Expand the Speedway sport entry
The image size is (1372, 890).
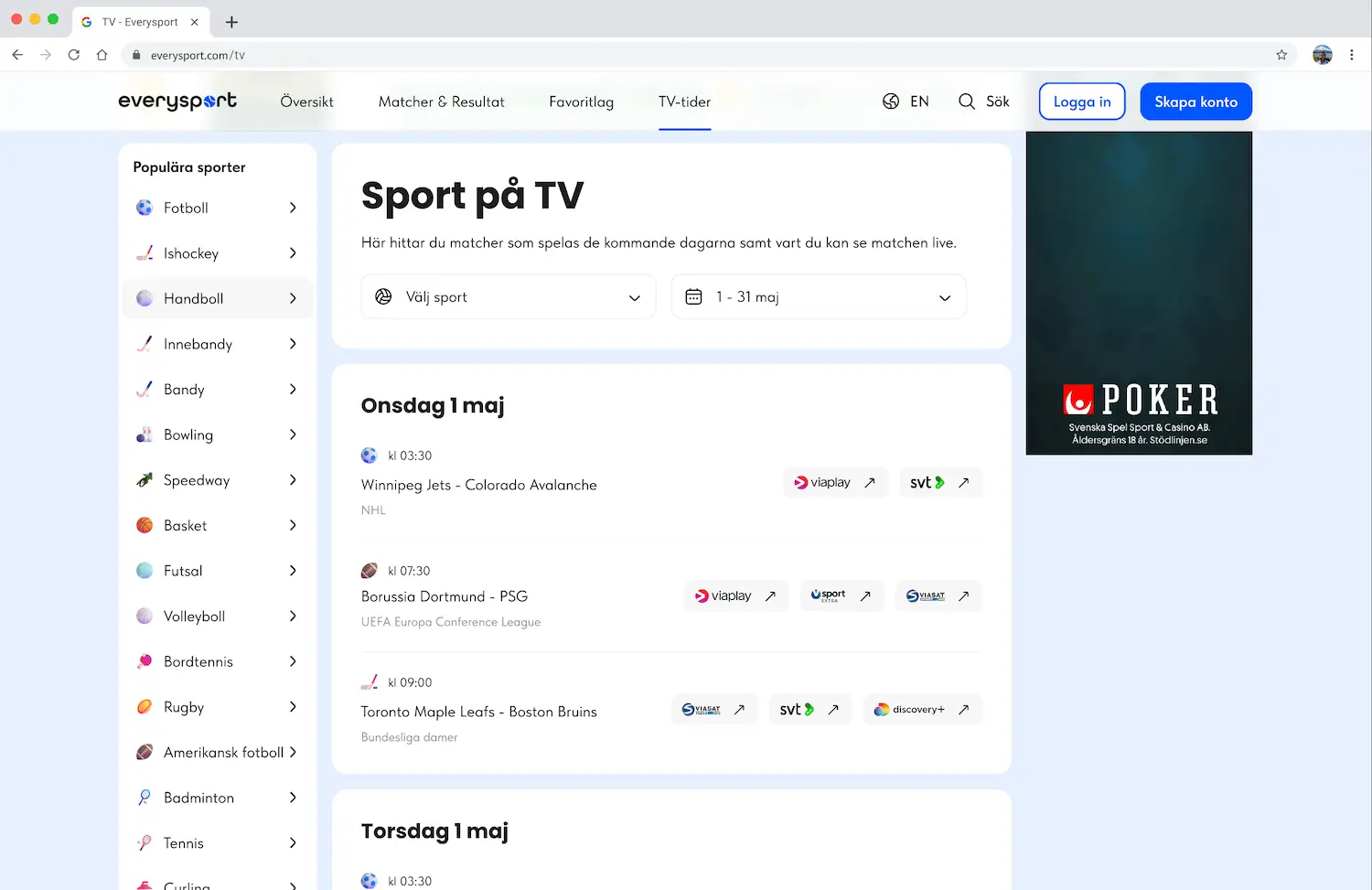coord(218,480)
